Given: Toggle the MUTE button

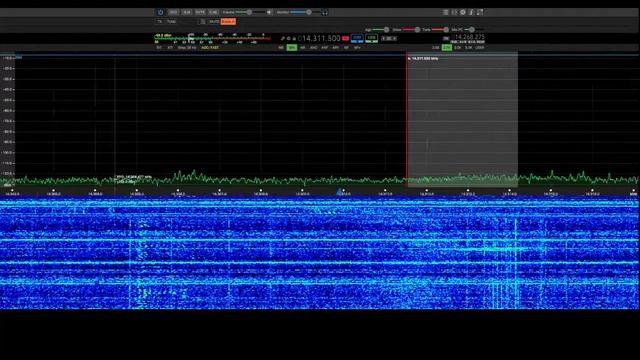Looking at the screenshot, I should pyautogui.click(x=214, y=22).
